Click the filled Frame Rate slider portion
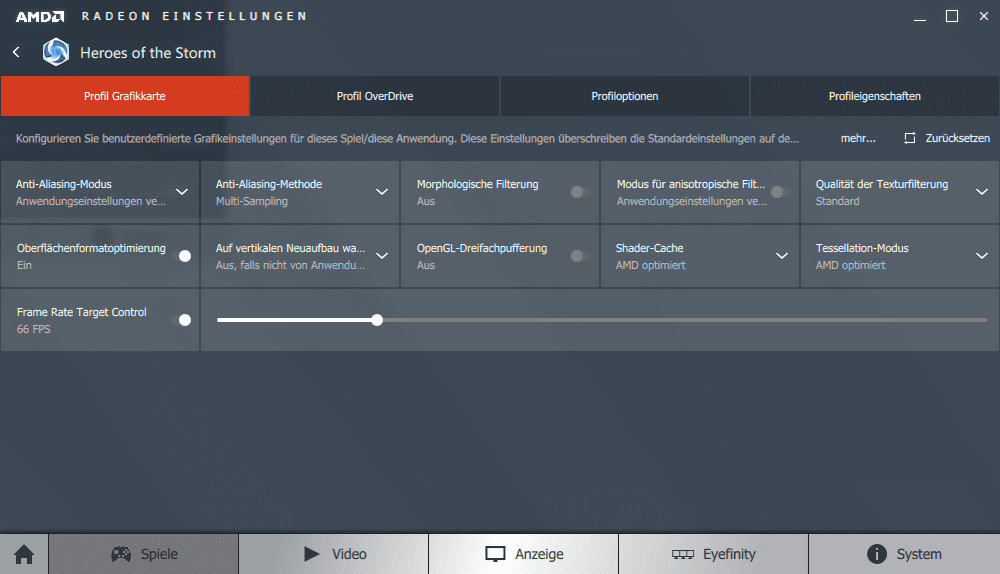 point(295,320)
